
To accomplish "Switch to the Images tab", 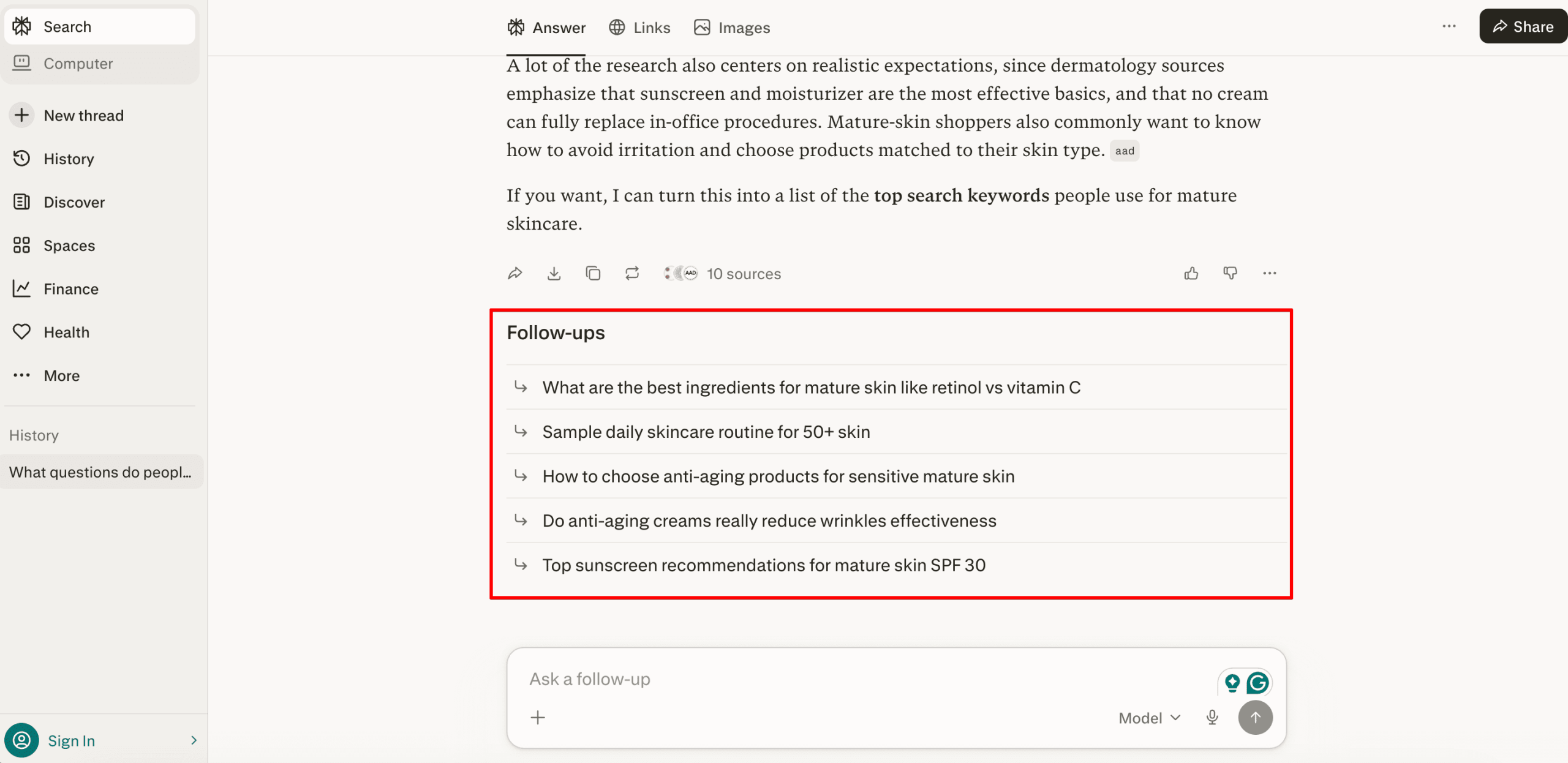I will pyautogui.click(x=731, y=27).
